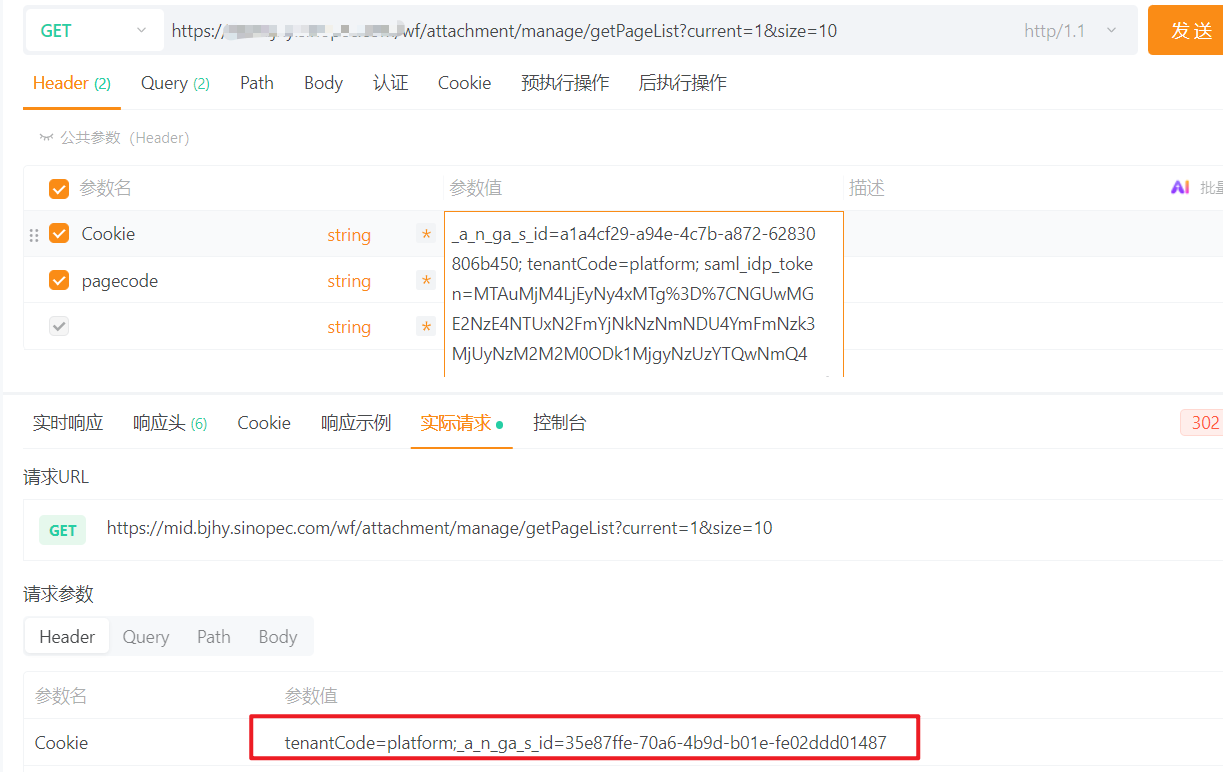Click the 302 status code badge

(x=1203, y=423)
